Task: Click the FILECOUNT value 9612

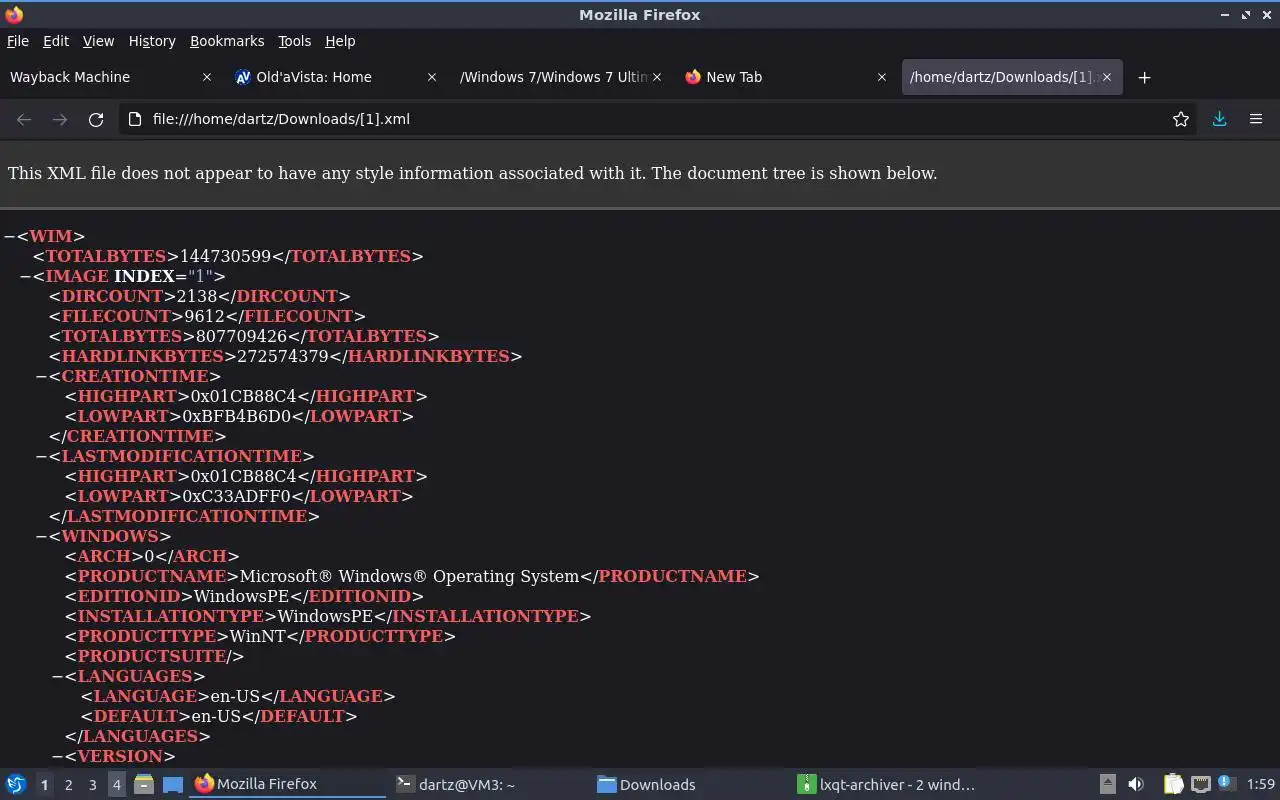Action: click(x=204, y=316)
